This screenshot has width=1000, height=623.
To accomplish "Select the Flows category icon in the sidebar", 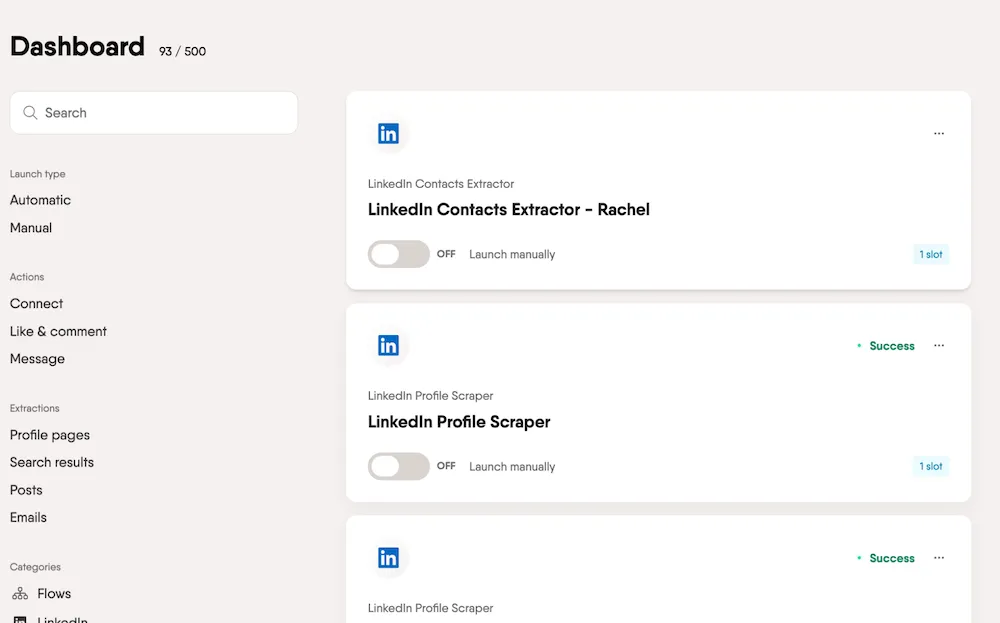I will click(x=19, y=593).
